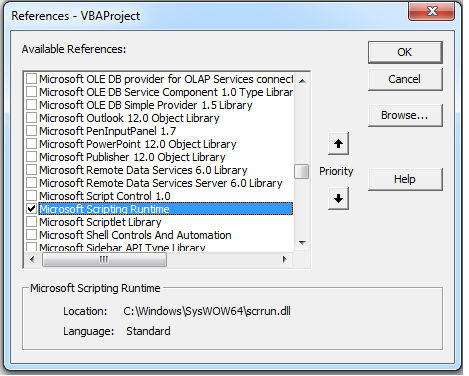The image size is (469, 376).
Task: Click the Cancel button
Action: (x=405, y=79)
